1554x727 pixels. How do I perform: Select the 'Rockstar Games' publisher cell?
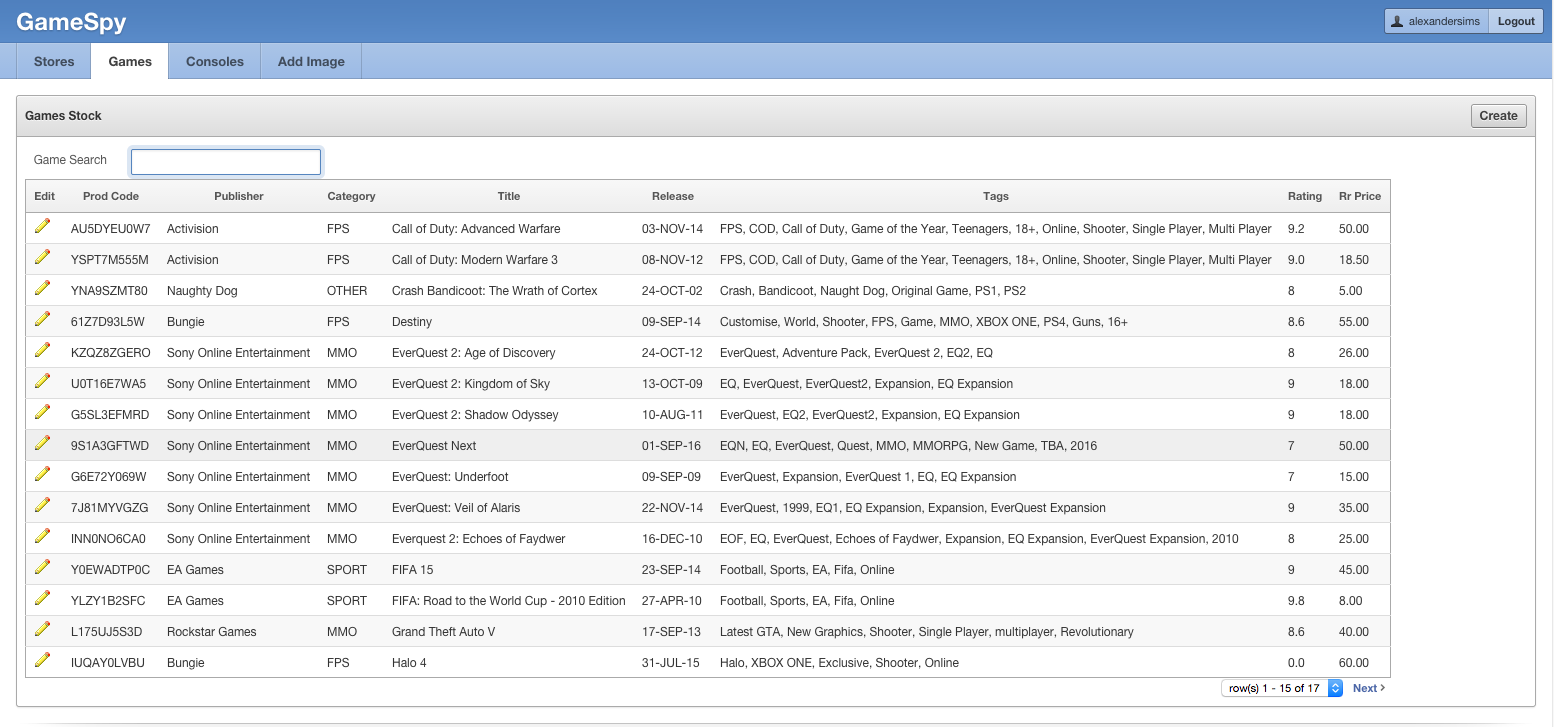click(212, 632)
